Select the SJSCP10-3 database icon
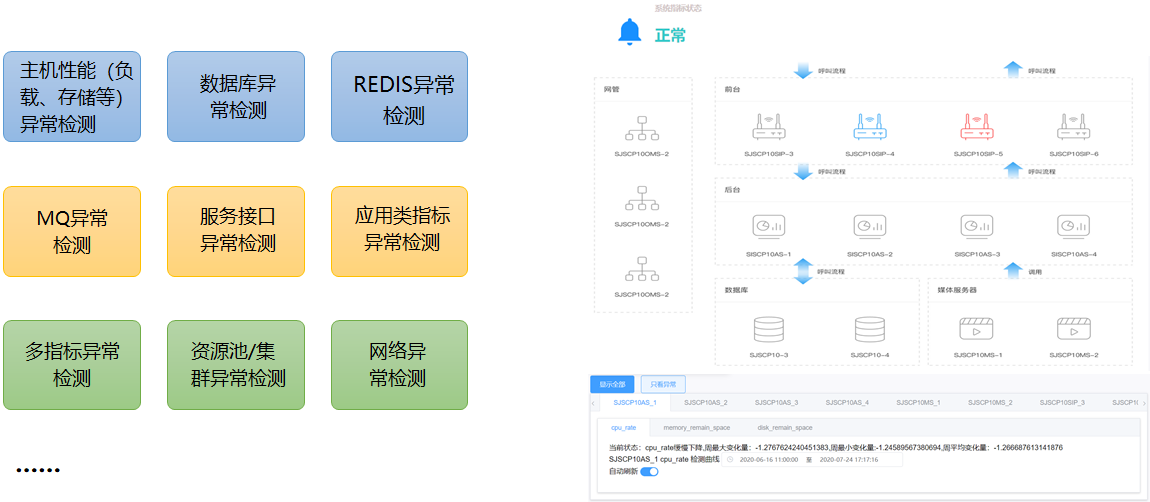 click(768, 328)
